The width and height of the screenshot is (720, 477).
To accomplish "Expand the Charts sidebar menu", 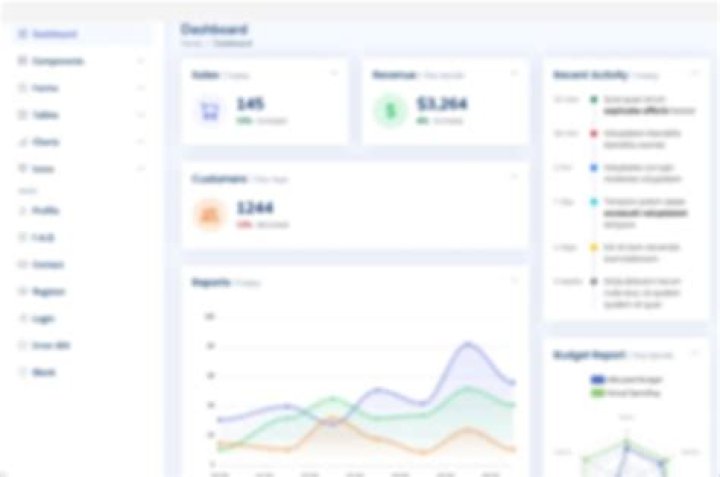I will coord(80,142).
